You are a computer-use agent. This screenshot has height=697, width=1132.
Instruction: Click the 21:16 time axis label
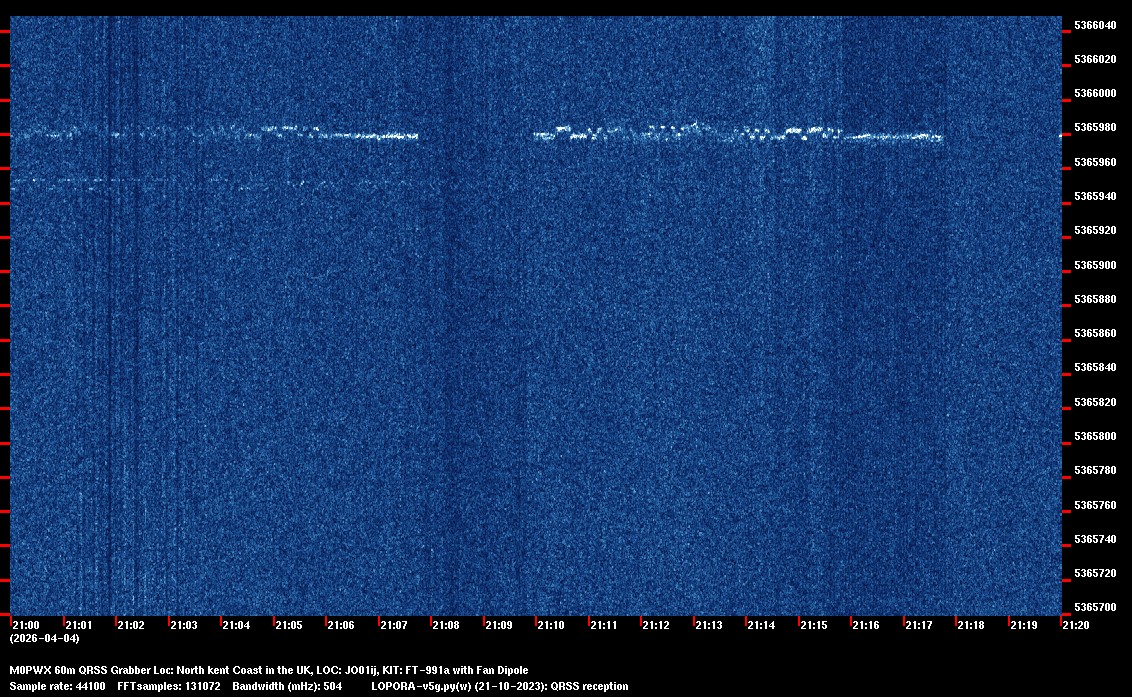click(866, 625)
